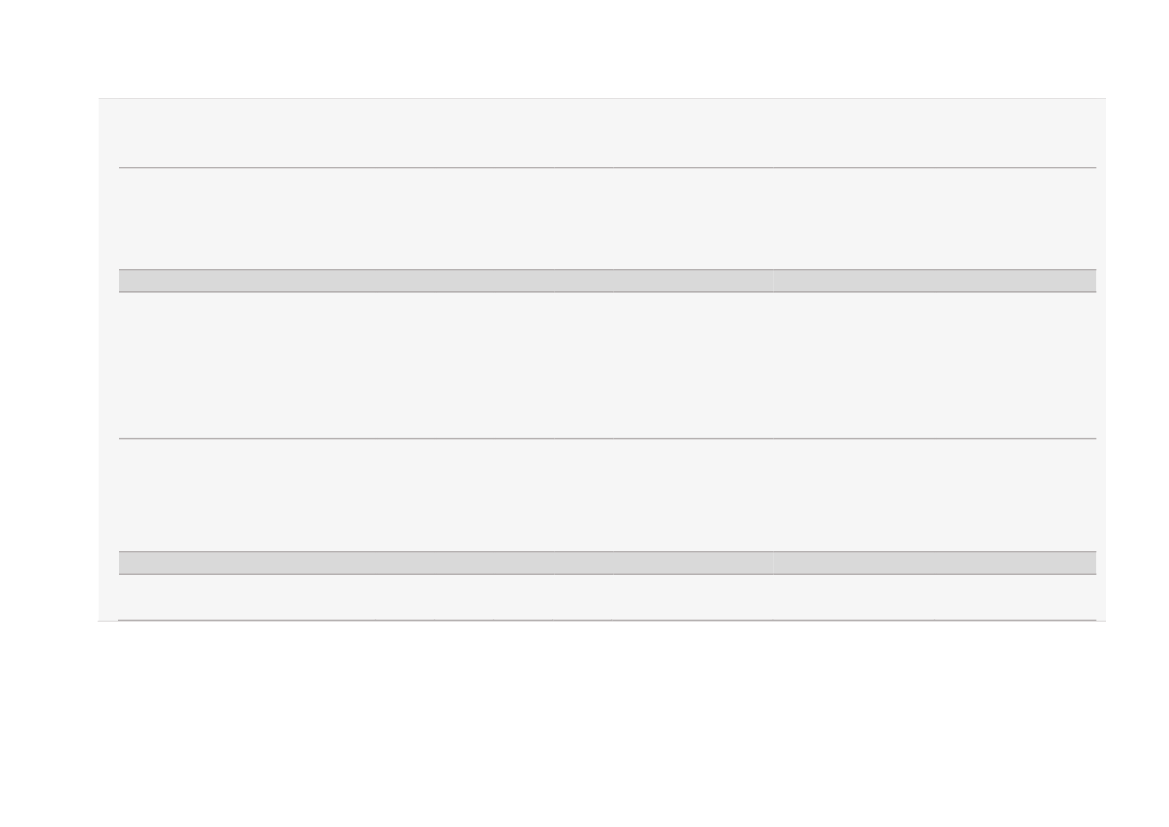Click the light gray panel's left inner padding

[x=109, y=359]
